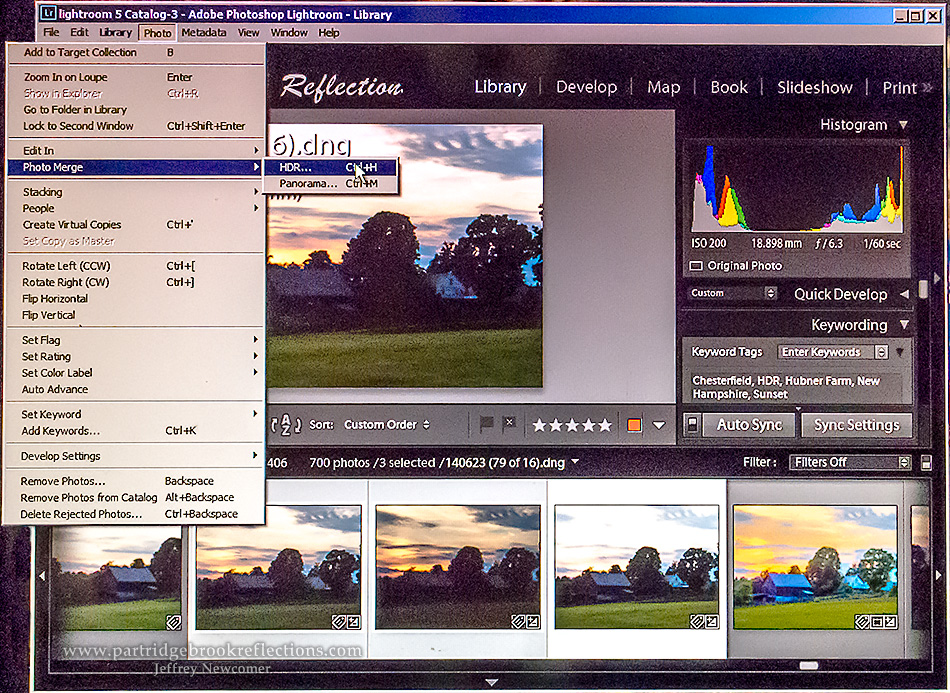Open the View menu
950x693 pixels.
coord(248,32)
